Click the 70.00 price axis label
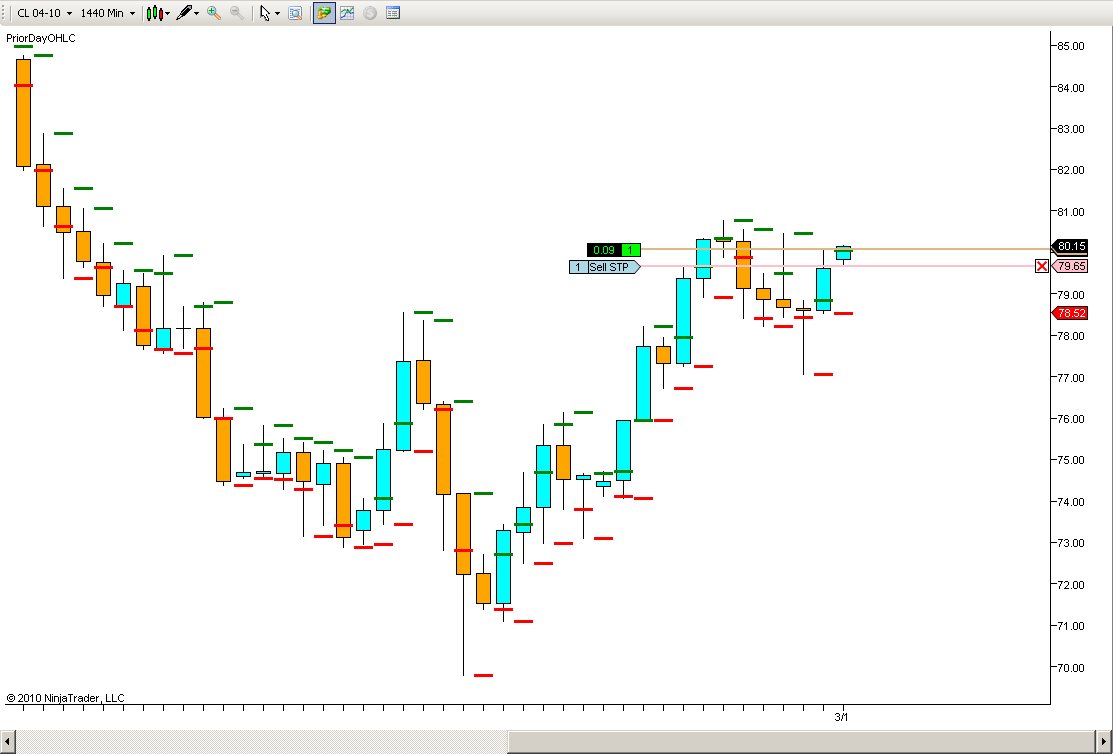Viewport: 1113px width, 754px height. pos(1070,667)
